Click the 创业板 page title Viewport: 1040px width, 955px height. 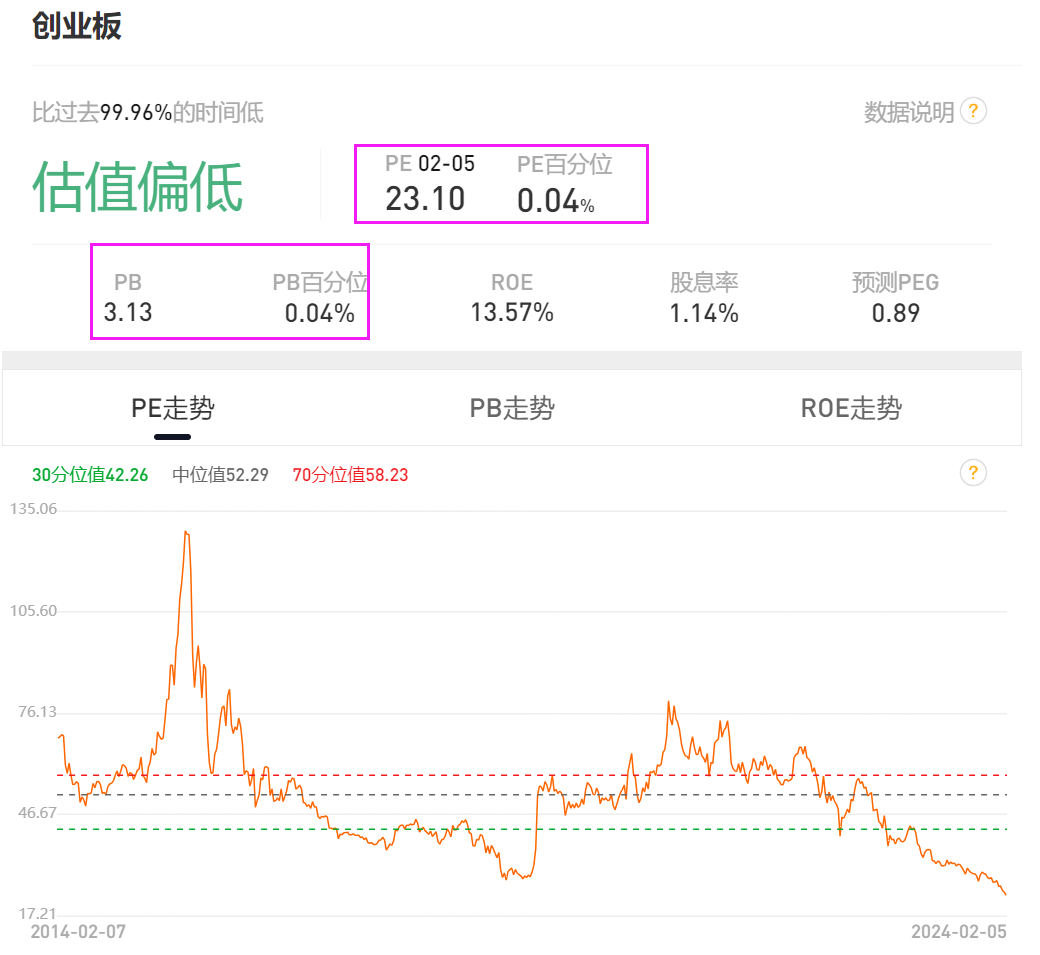[x=77, y=26]
